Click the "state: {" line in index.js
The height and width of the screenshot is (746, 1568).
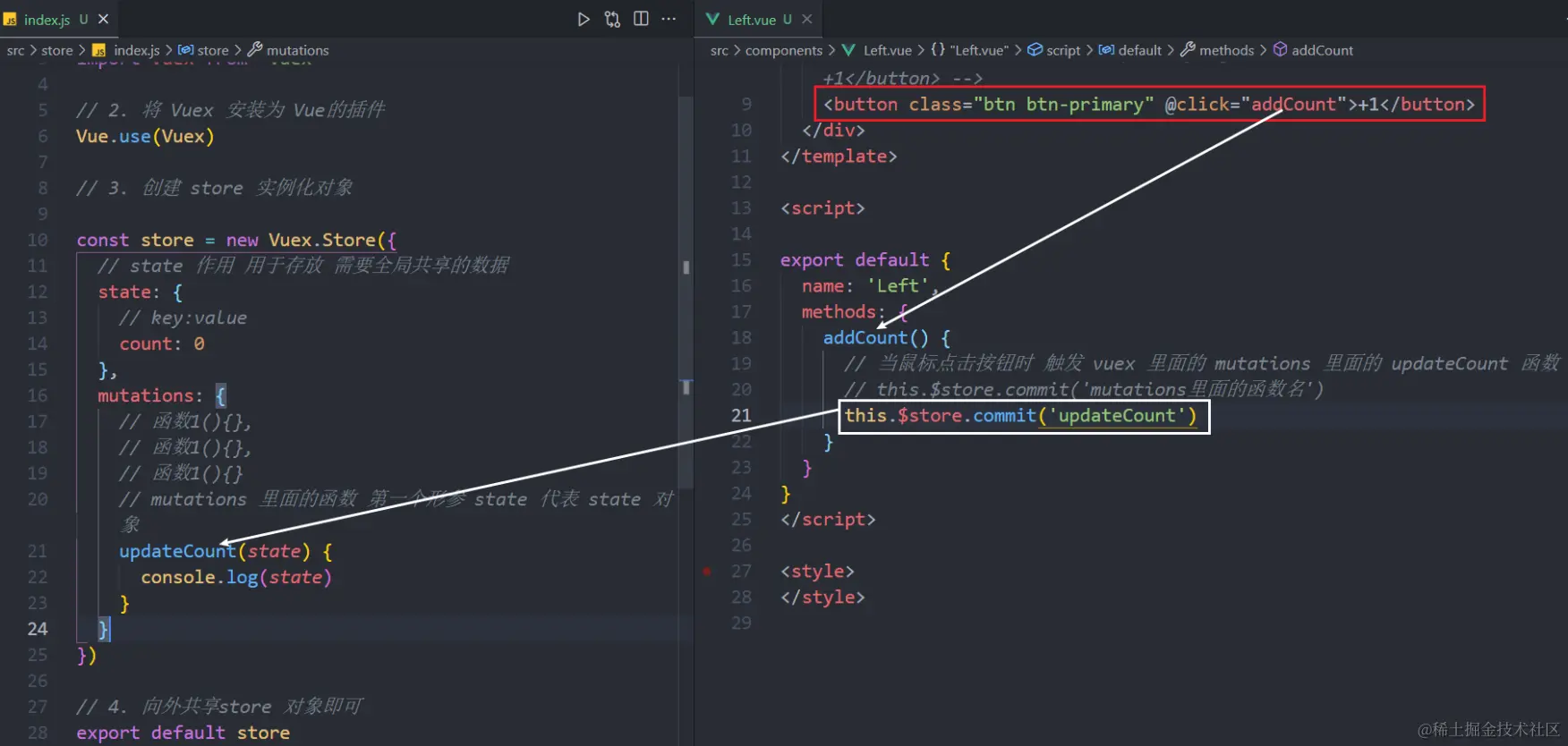click(x=141, y=292)
